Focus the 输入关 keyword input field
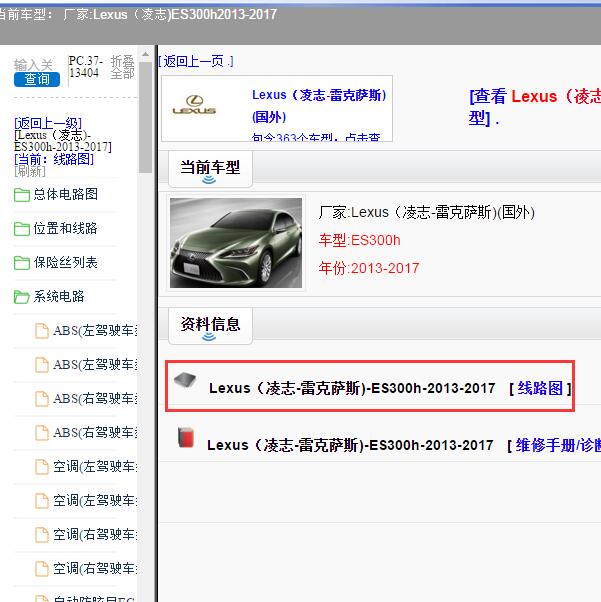The height and width of the screenshot is (602, 601). click(x=33, y=64)
